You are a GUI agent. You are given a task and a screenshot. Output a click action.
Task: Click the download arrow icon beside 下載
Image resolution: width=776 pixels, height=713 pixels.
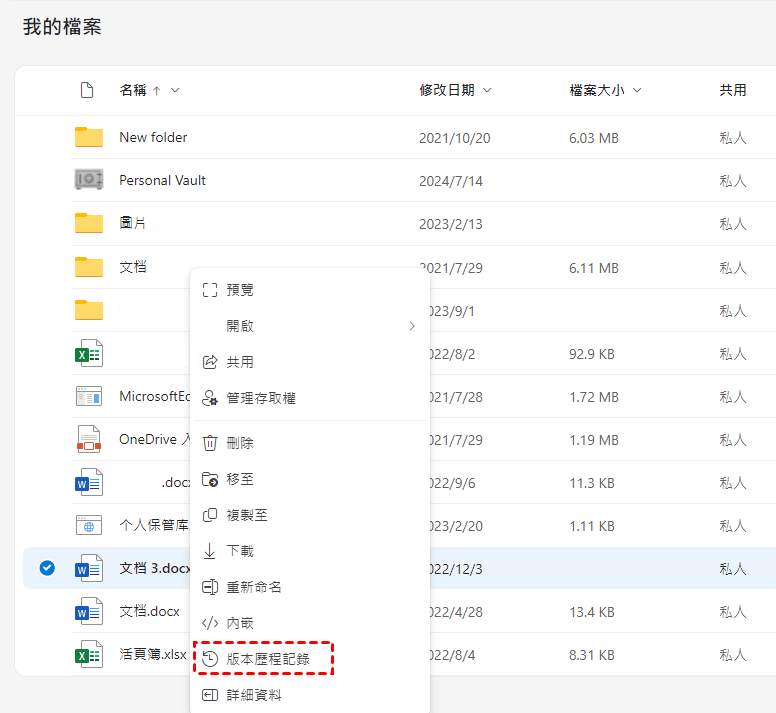coord(210,551)
